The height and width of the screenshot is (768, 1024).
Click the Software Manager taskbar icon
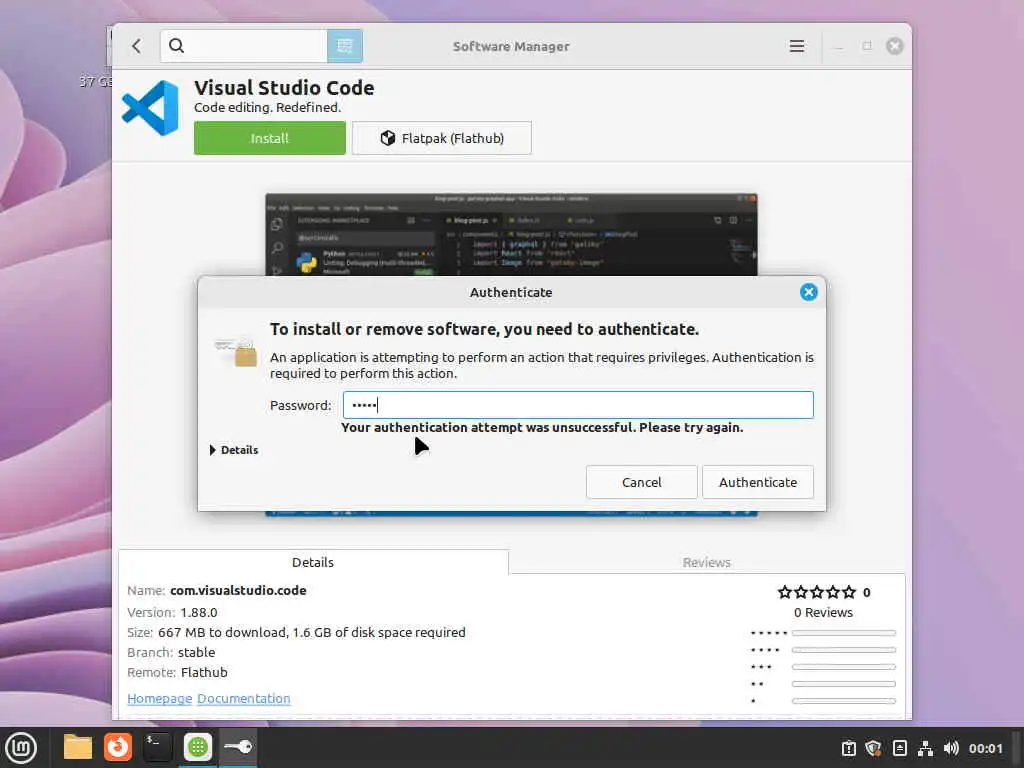pyautogui.click(x=198, y=747)
